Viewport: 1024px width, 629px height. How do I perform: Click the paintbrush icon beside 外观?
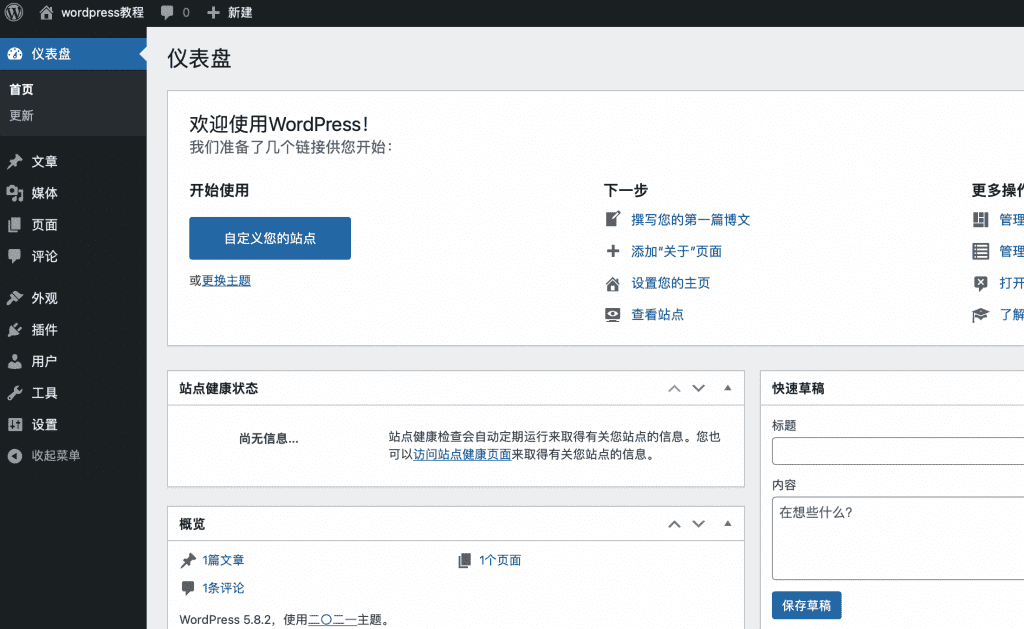tap(15, 298)
